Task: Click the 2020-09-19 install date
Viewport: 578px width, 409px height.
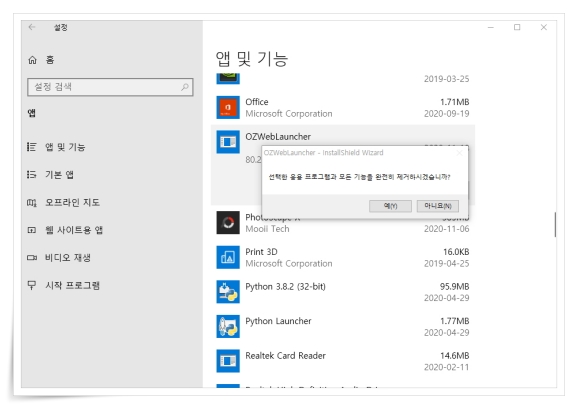Action: [x=446, y=113]
